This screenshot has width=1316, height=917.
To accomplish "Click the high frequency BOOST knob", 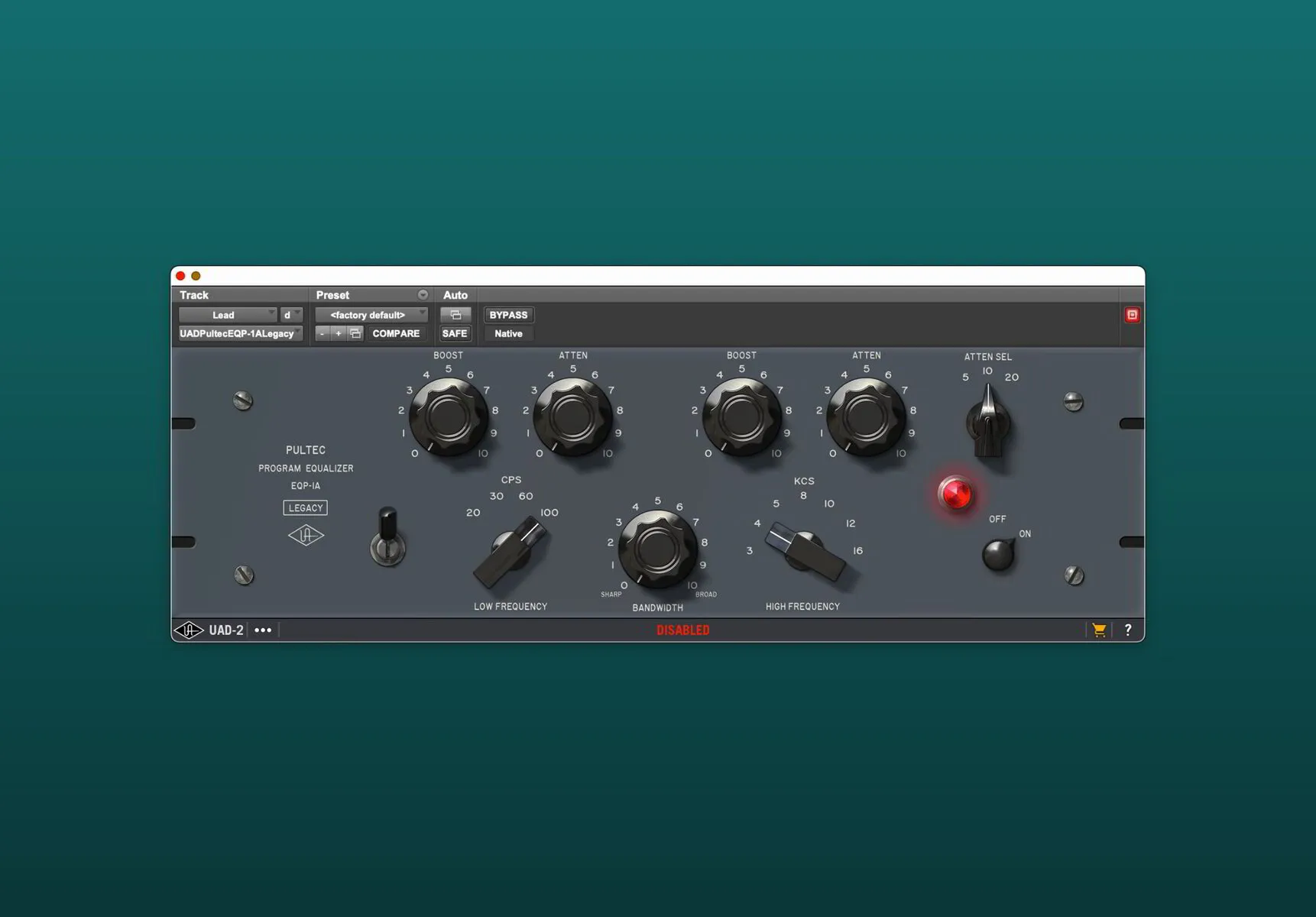I will pyautogui.click(x=741, y=417).
